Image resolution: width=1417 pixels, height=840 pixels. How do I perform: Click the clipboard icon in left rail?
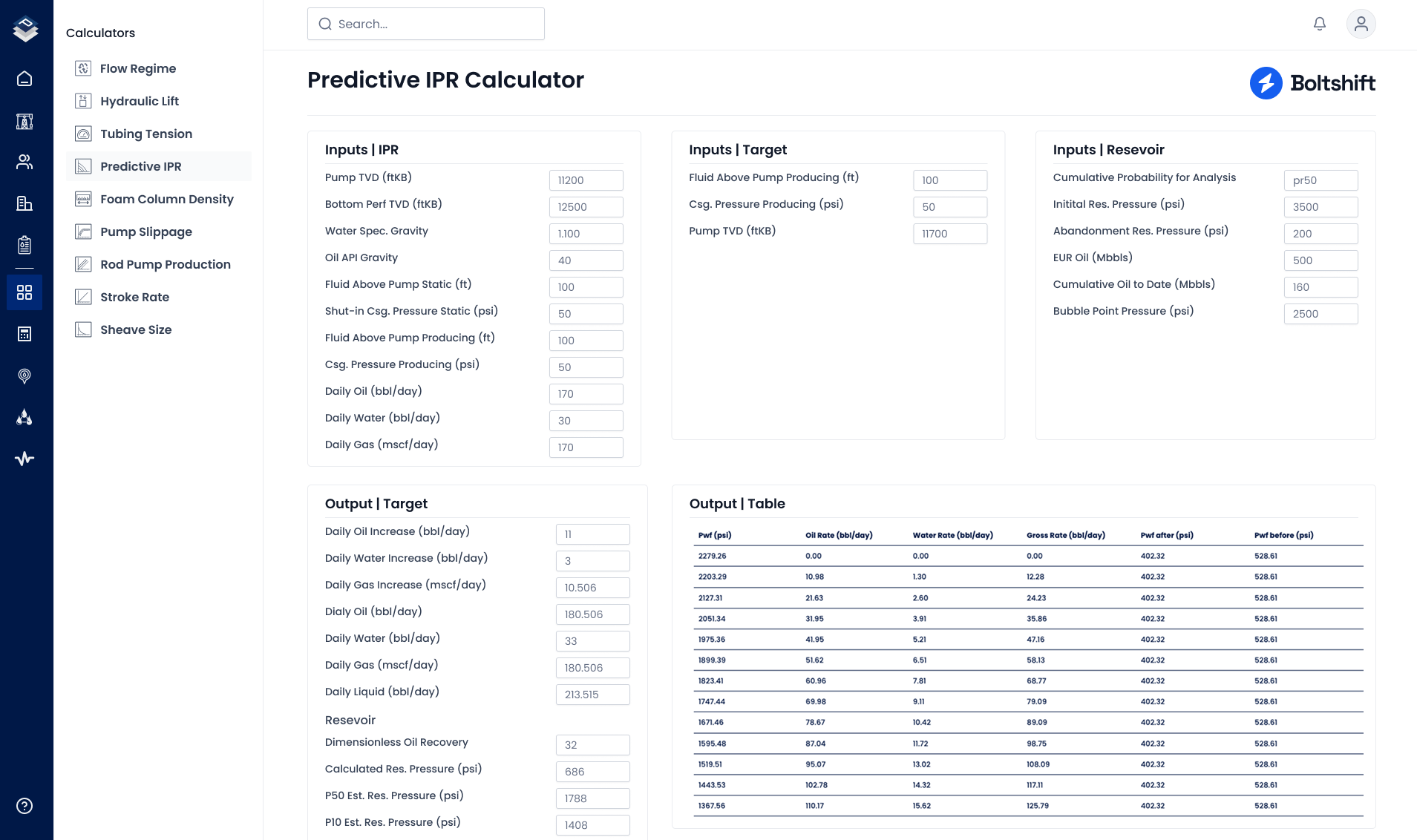point(24,245)
